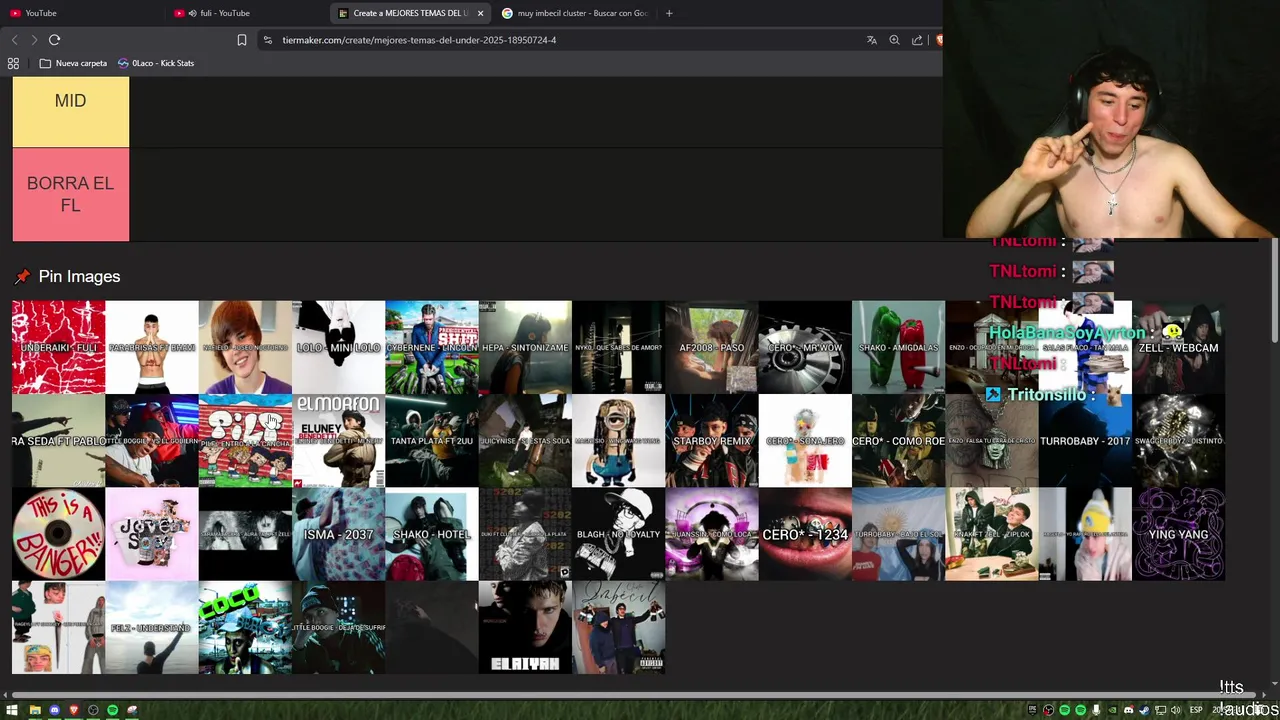The height and width of the screenshot is (720, 1280).
Task: Select the minion WING WANG WONG thumbnail
Action: [618, 441]
